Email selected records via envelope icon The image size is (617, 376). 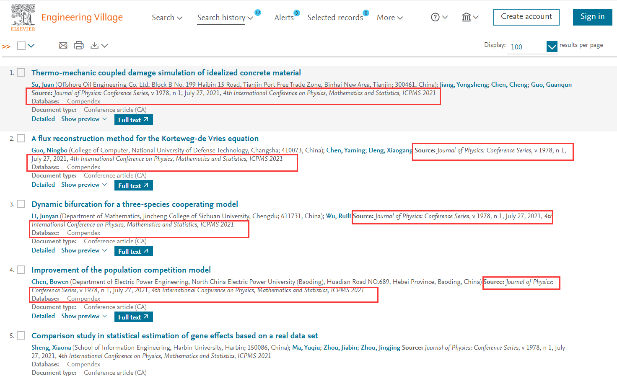coord(63,46)
